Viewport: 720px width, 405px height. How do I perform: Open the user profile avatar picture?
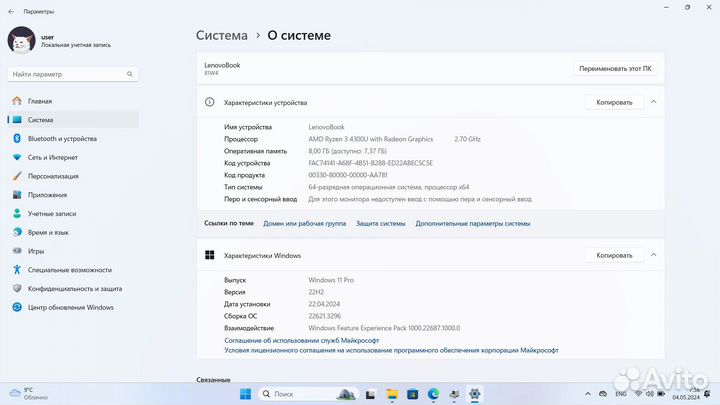pos(21,40)
